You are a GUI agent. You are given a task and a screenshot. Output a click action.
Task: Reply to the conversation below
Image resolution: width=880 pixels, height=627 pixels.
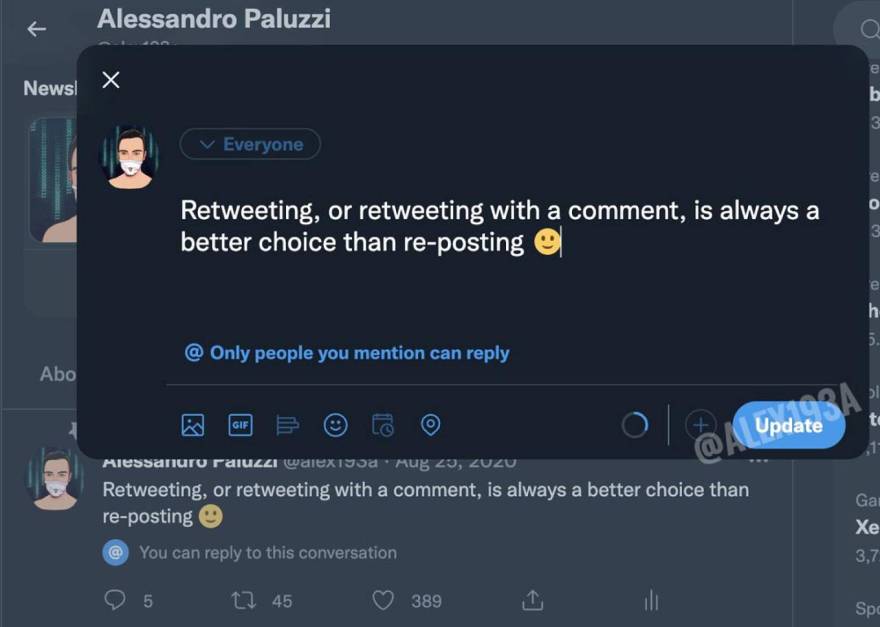point(113,600)
